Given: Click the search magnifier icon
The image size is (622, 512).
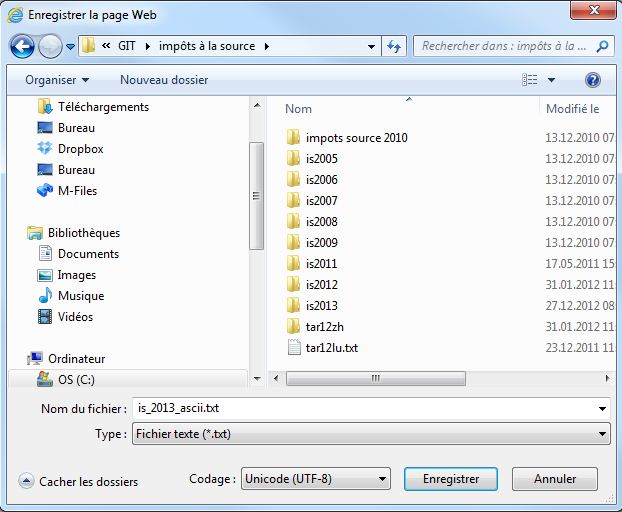Looking at the screenshot, I should (602, 46).
